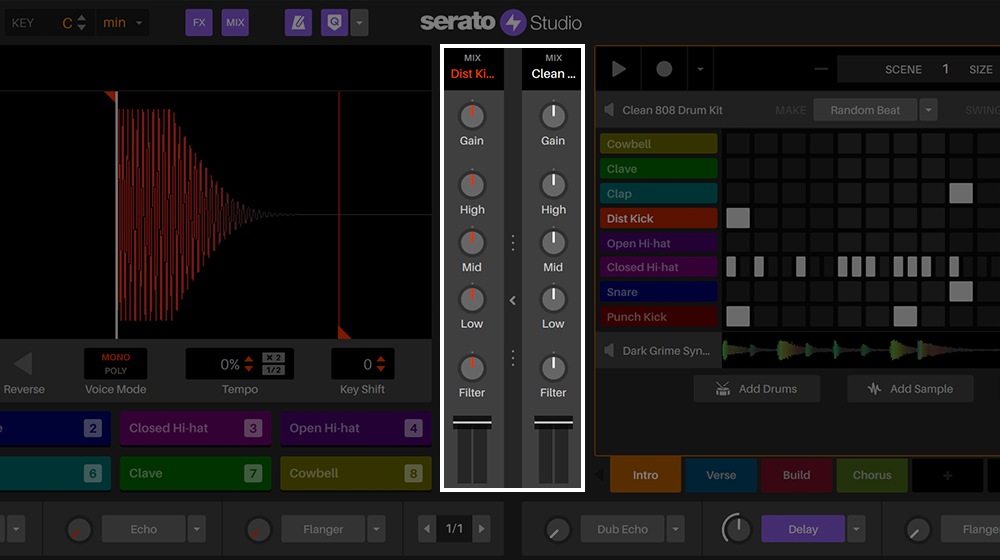1000x560 pixels.
Task: Click the Add Sample button
Action: [910, 388]
